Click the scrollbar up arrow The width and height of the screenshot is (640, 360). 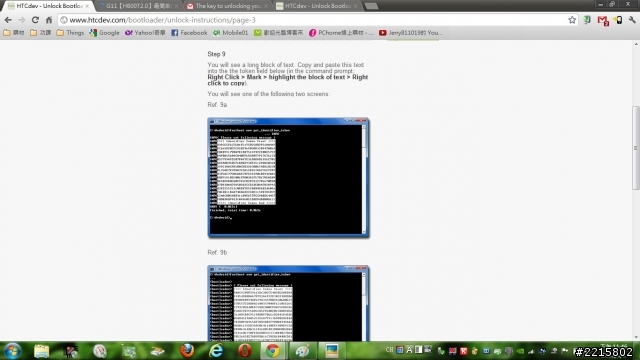636,44
